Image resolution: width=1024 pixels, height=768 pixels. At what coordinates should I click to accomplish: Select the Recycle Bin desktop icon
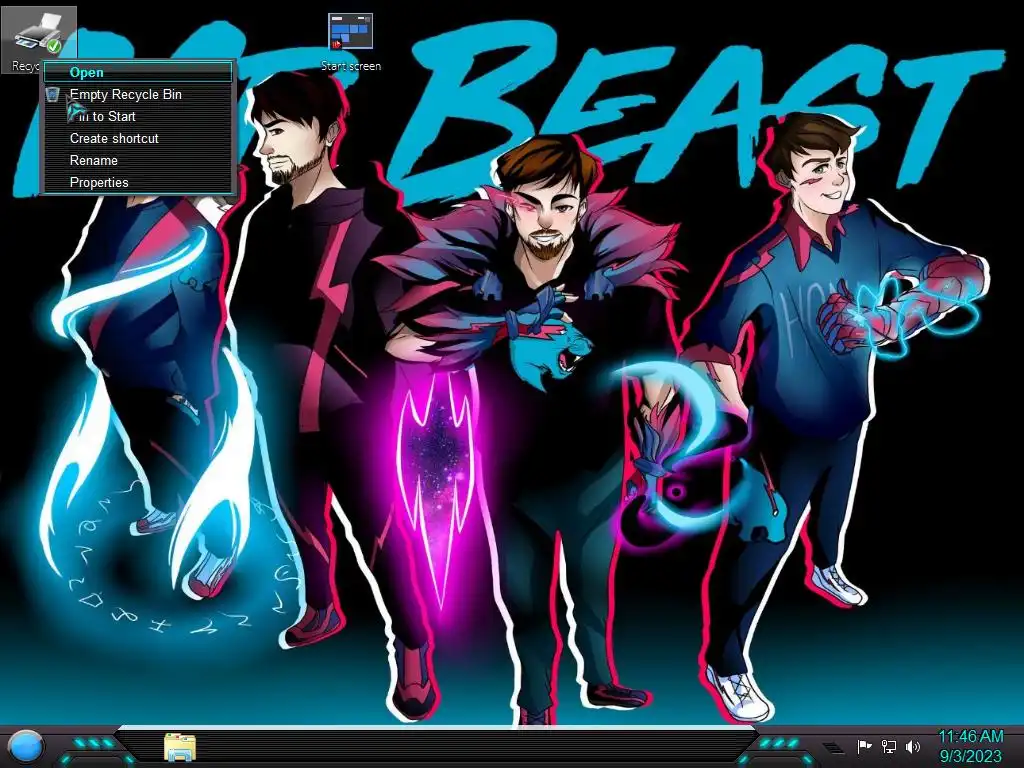(x=38, y=39)
